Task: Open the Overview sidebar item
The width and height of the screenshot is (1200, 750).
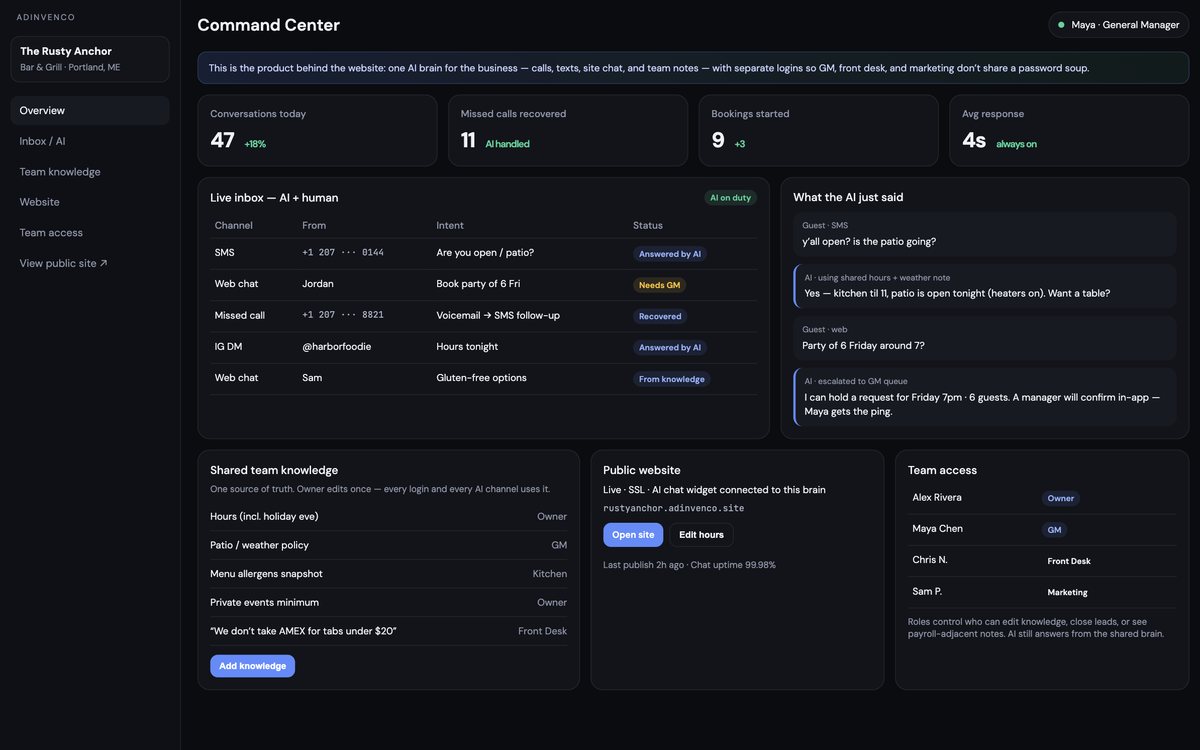Action: point(90,110)
